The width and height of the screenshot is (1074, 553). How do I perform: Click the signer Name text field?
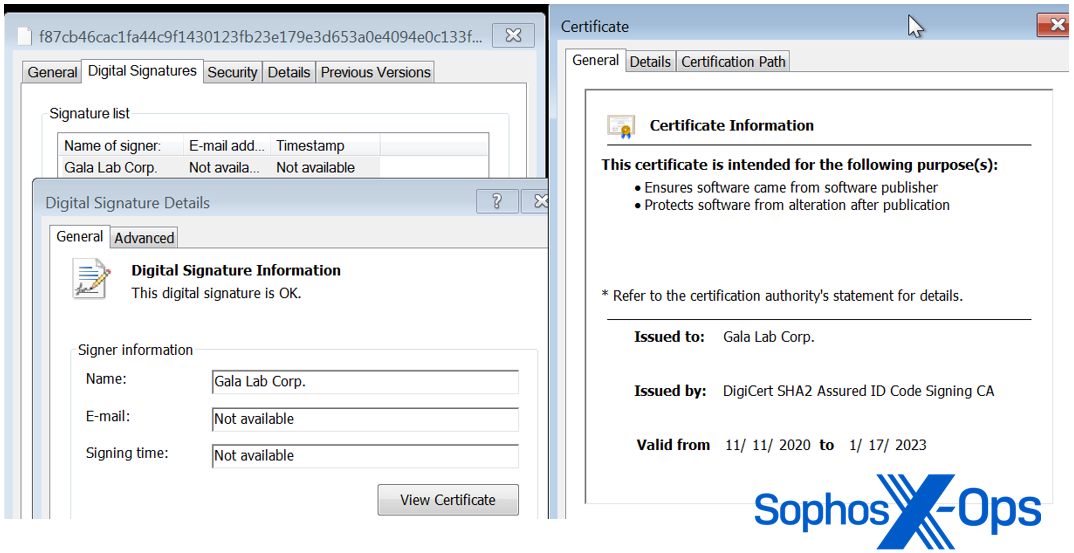365,382
